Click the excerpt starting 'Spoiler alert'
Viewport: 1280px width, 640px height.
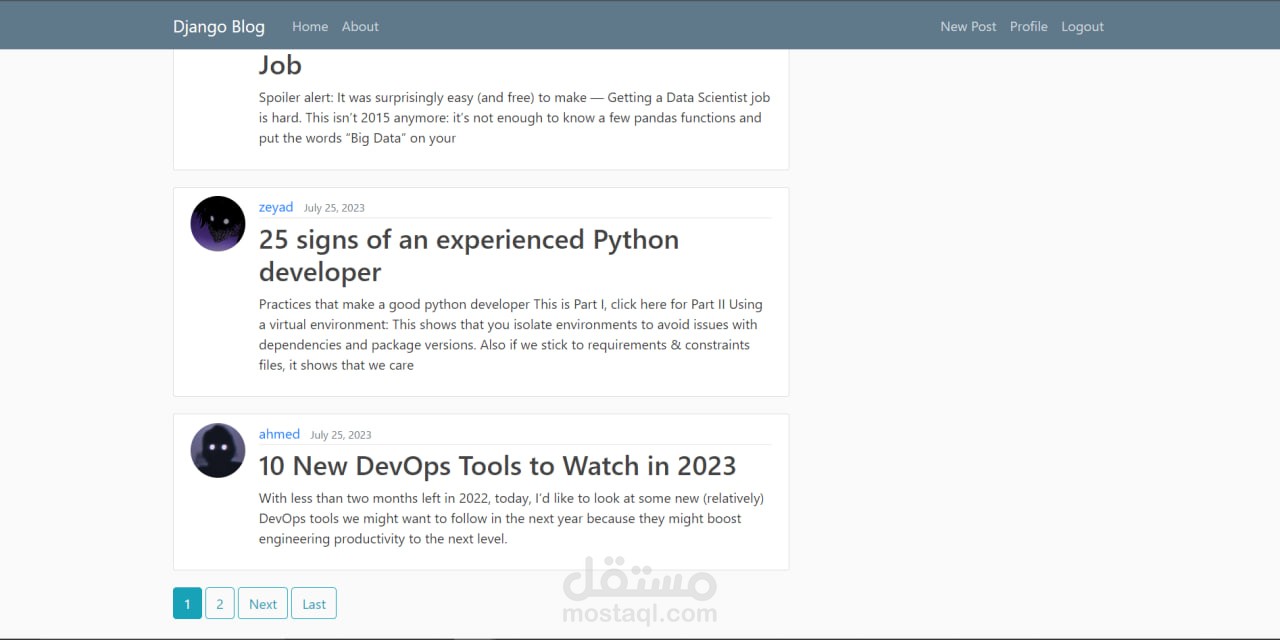pos(514,118)
